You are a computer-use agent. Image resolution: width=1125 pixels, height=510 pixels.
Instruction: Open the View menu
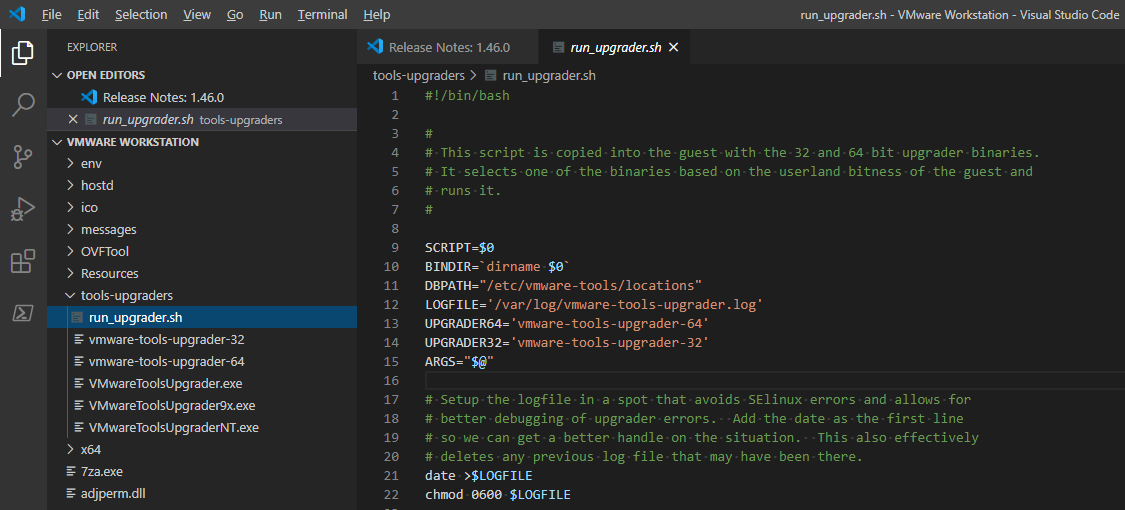[x=197, y=14]
